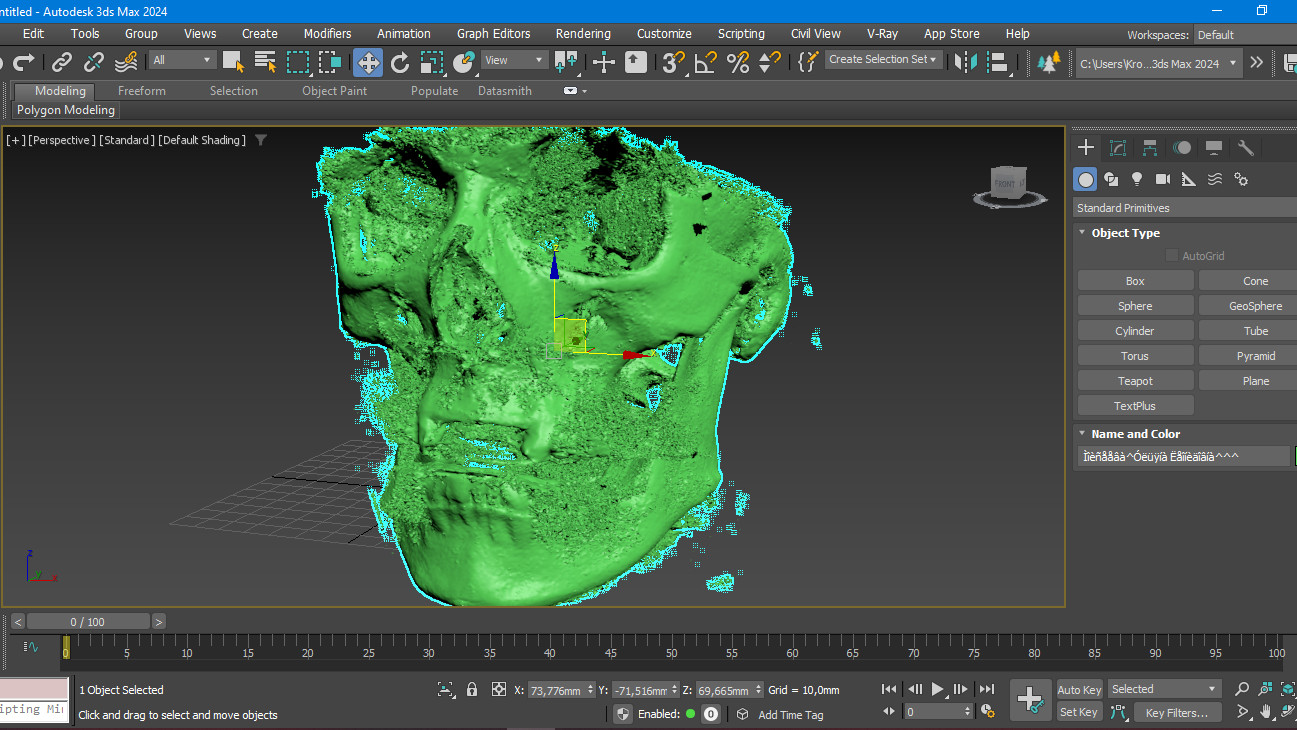Screen dimensions: 1297x730
Task: Click the Select and Link chain icon
Action: point(62,63)
